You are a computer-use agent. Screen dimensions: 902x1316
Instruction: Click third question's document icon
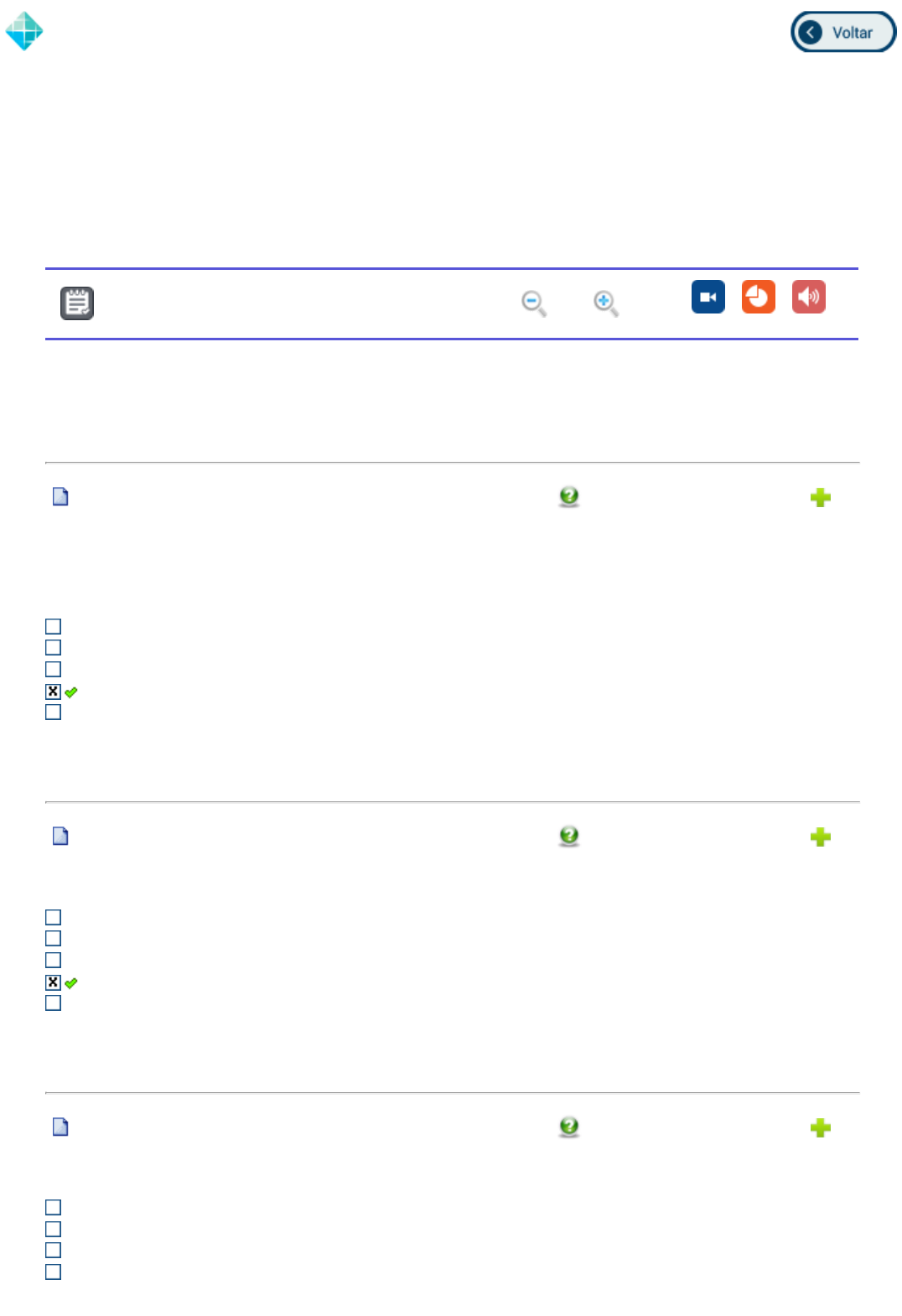tap(60, 1127)
